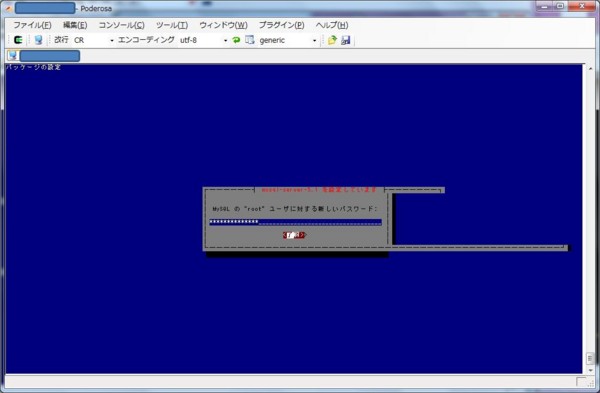Click the blue computer terminal toolbar icon
Image resolution: width=600 pixels, height=393 pixels.
(38, 40)
